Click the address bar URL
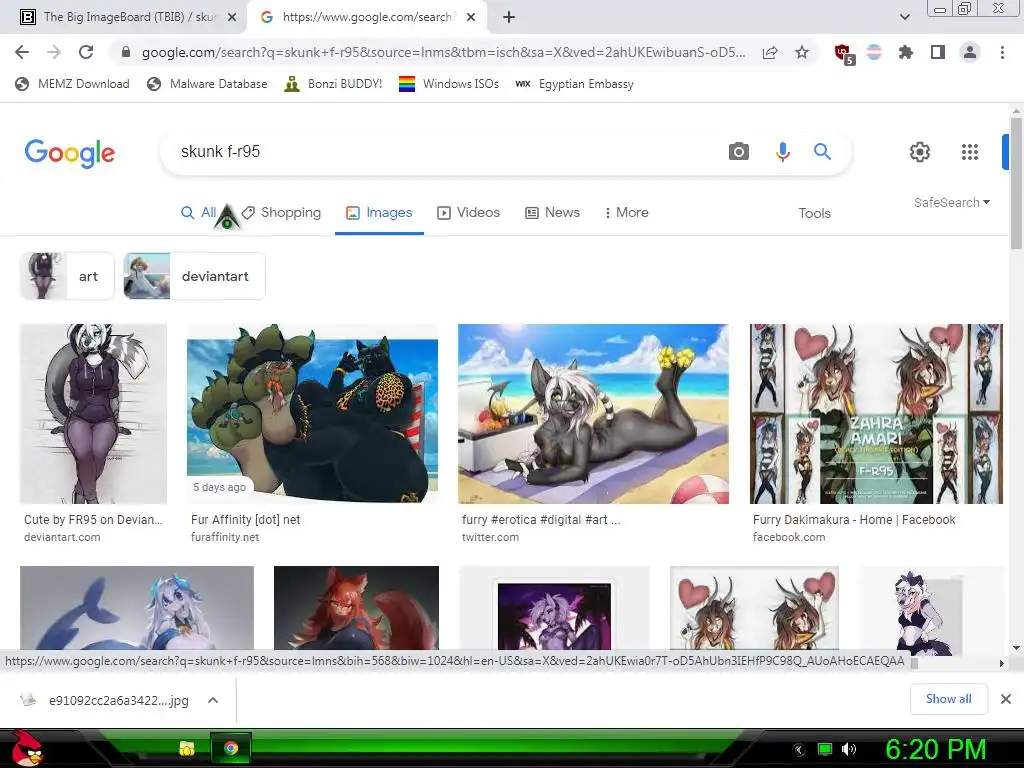Screen dimensions: 1024x768 coord(443,52)
